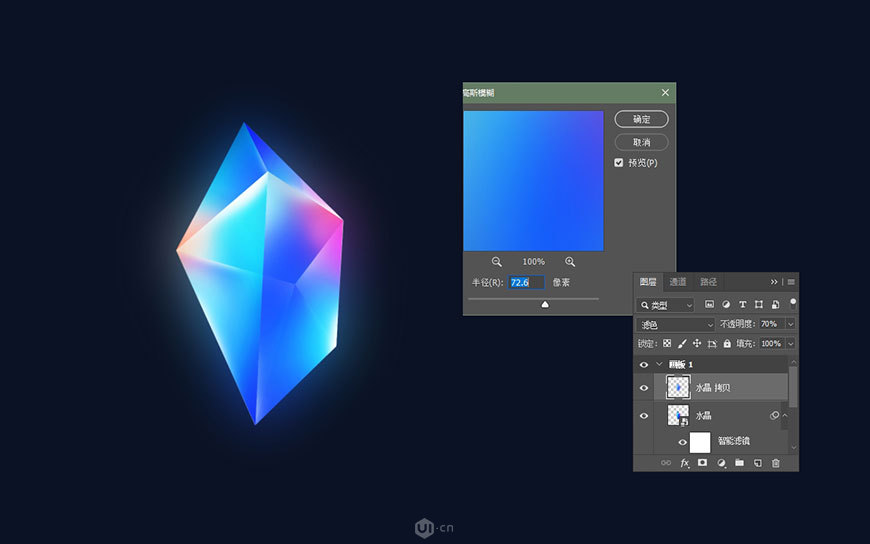Zoom in the Gaussian Blur preview
The image size is (870, 544).
(570, 261)
